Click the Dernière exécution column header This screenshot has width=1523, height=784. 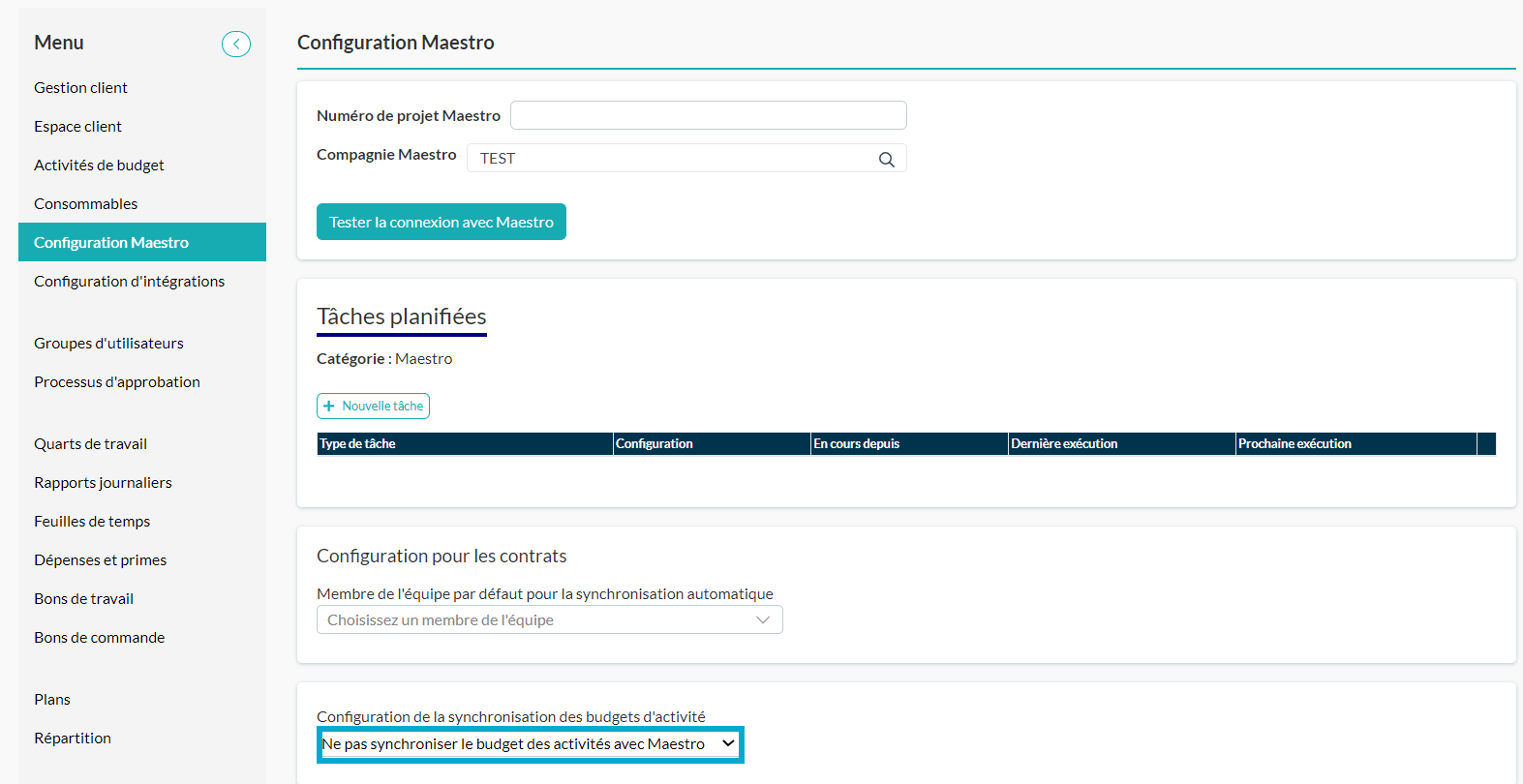click(x=1121, y=443)
